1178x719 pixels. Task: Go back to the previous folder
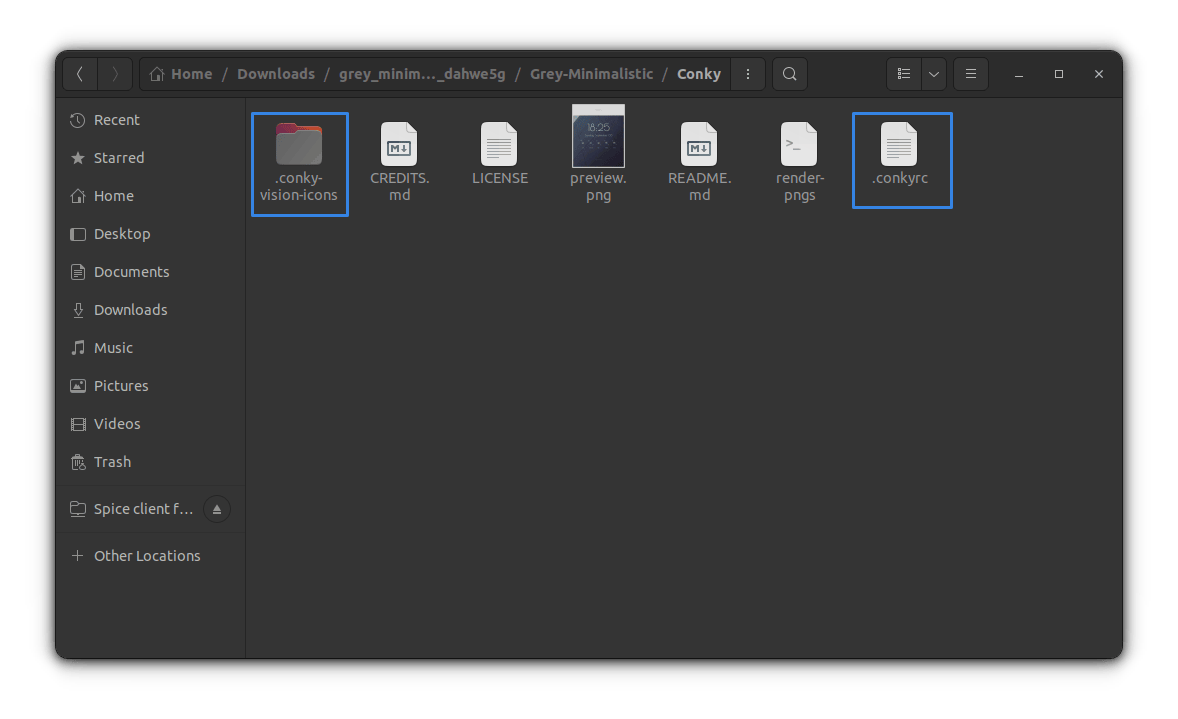coord(80,74)
